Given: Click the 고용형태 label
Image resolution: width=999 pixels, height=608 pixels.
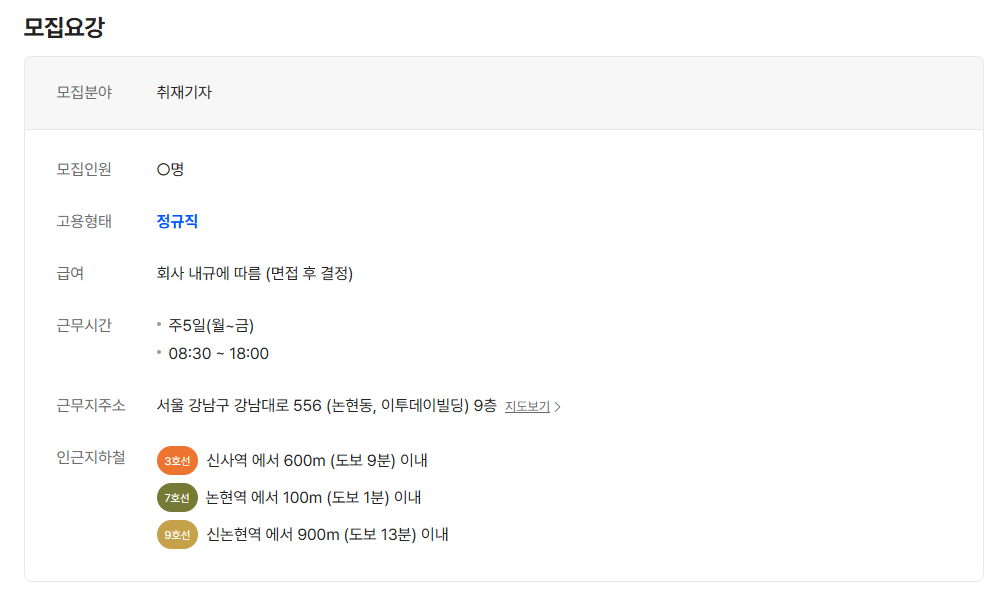Looking at the screenshot, I should click(x=84, y=221).
